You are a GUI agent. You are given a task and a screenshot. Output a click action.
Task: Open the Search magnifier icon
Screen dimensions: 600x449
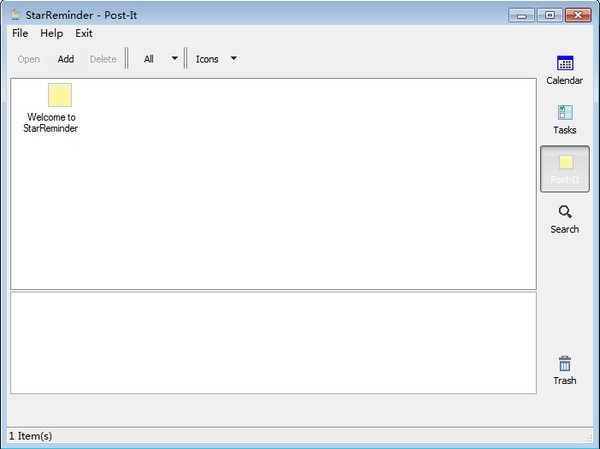pyautogui.click(x=565, y=212)
